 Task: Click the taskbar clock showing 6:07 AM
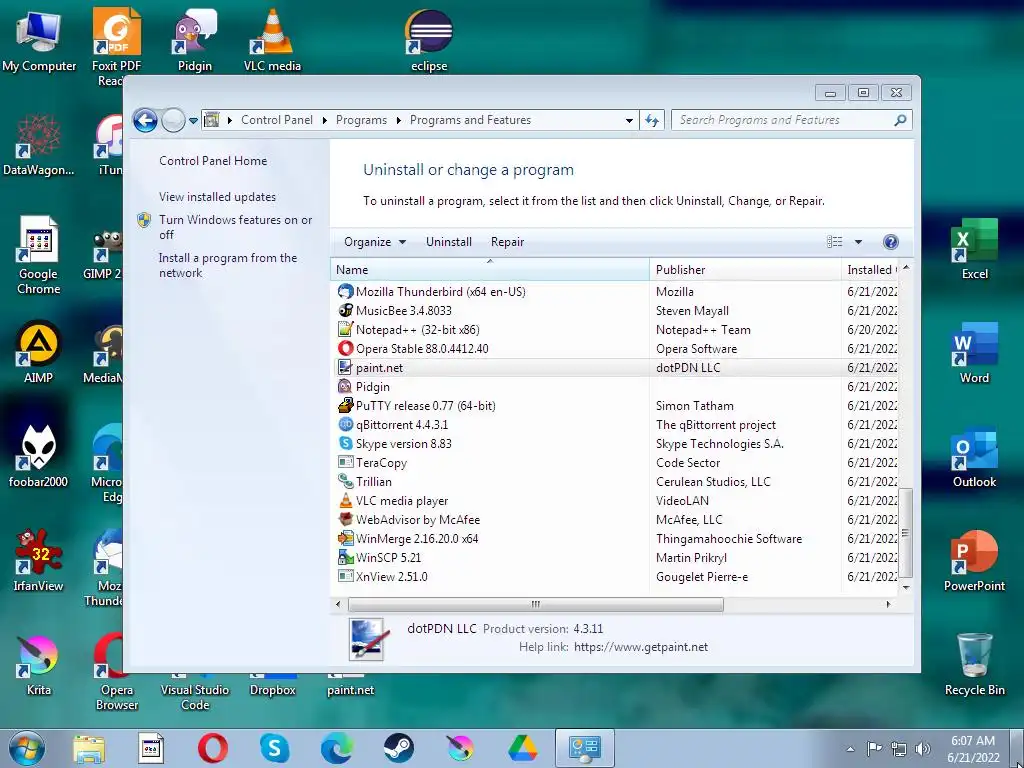(973, 749)
